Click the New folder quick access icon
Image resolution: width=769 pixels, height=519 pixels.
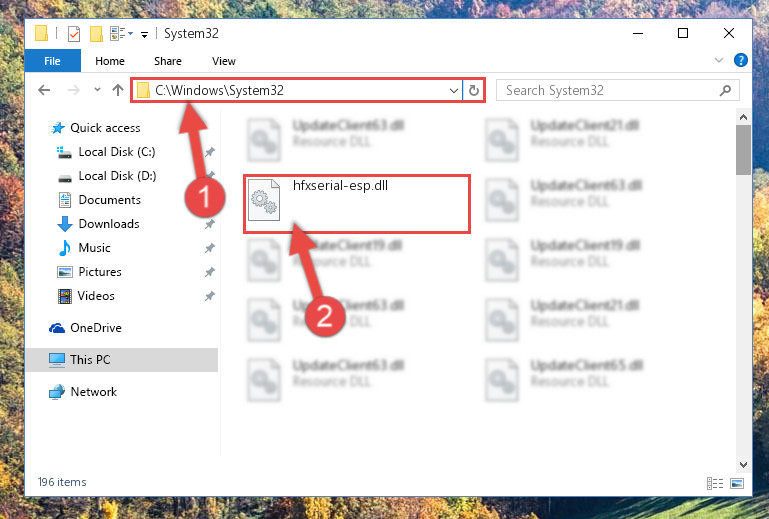coord(96,34)
